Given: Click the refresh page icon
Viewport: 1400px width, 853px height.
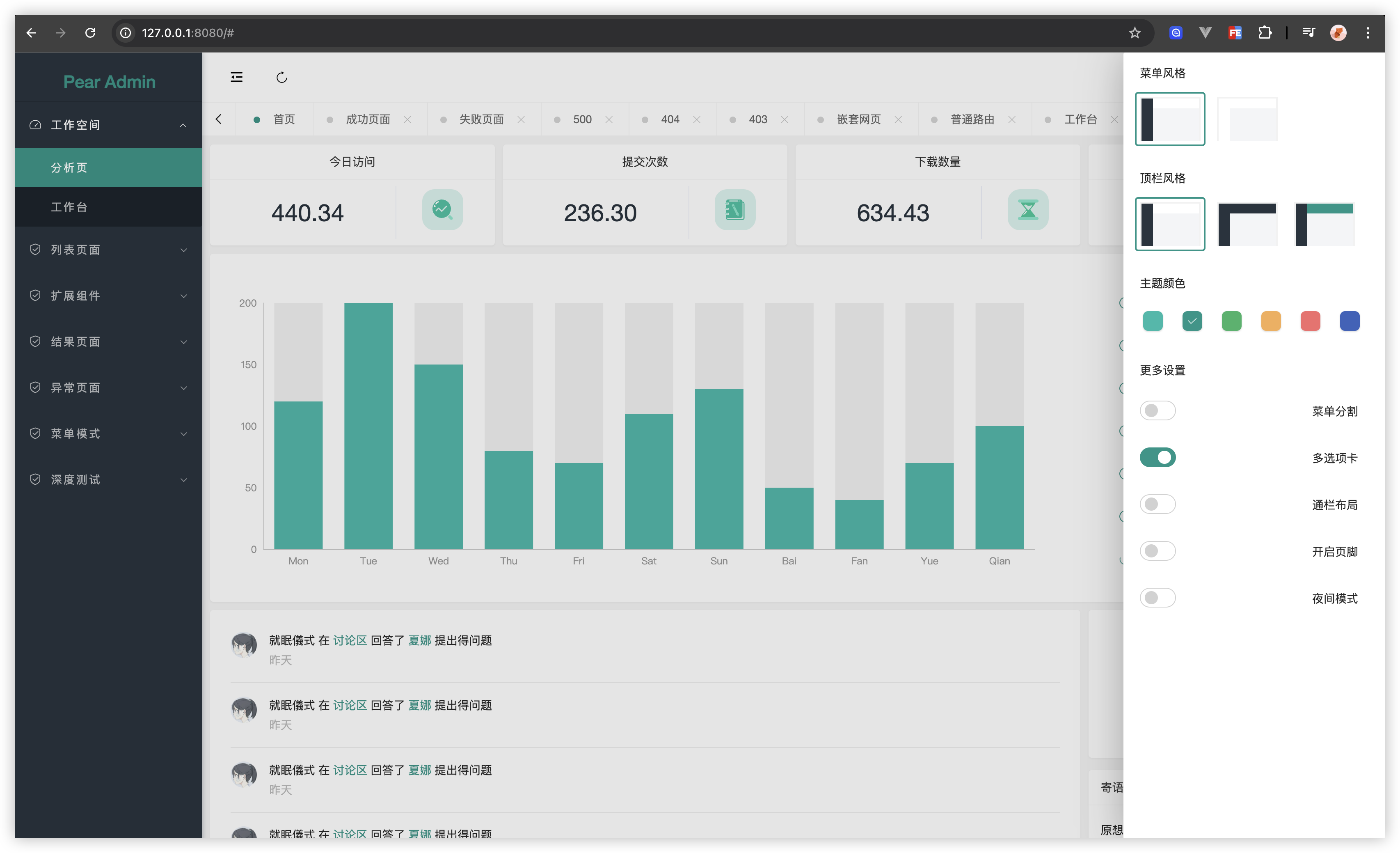Looking at the screenshot, I should pyautogui.click(x=281, y=77).
